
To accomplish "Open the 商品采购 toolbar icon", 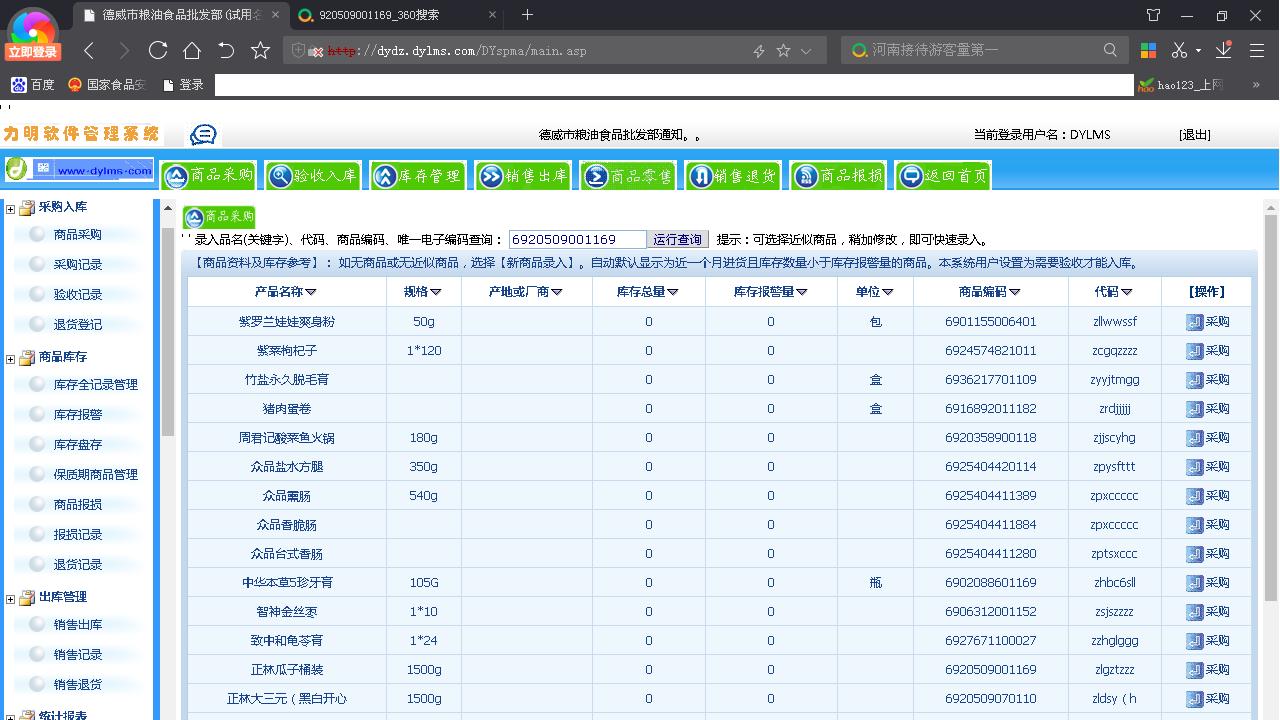I will tap(208, 174).
